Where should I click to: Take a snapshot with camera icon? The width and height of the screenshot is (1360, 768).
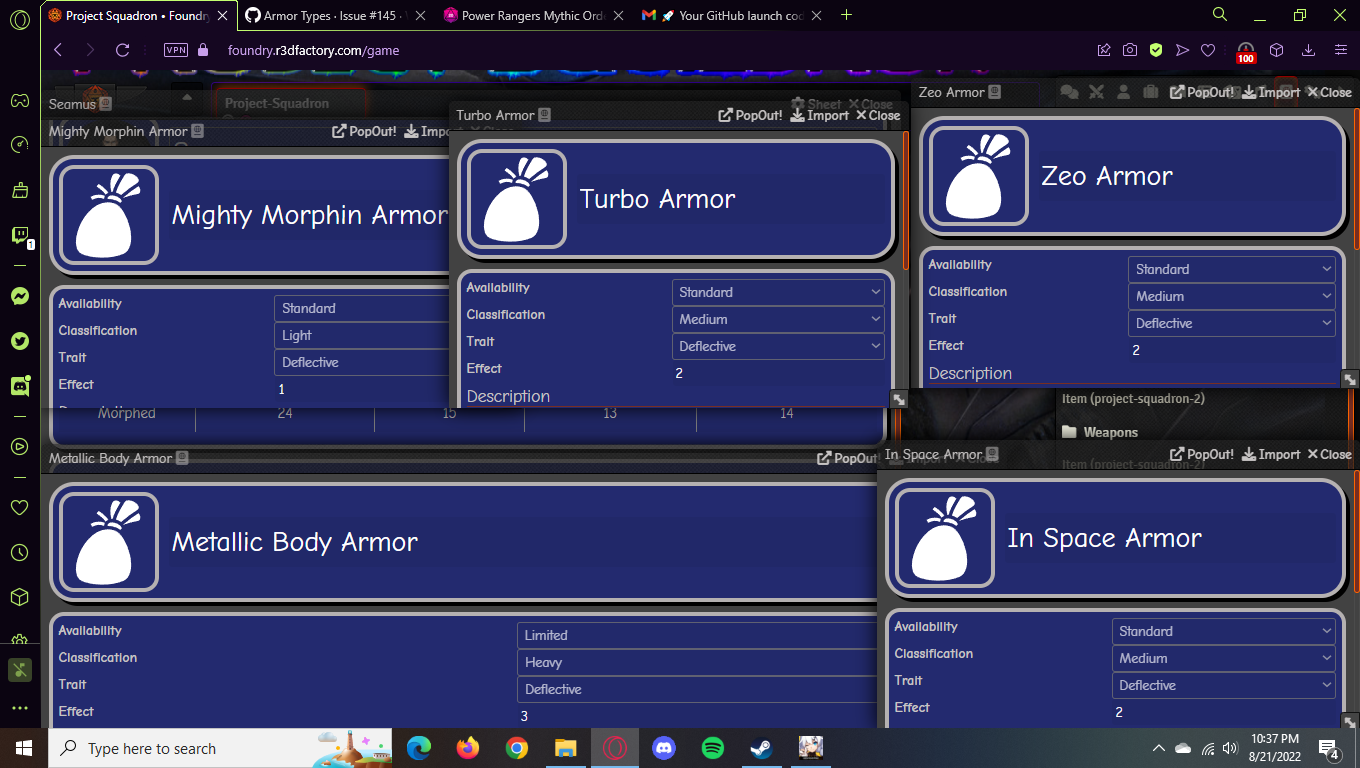(x=1129, y=50)
